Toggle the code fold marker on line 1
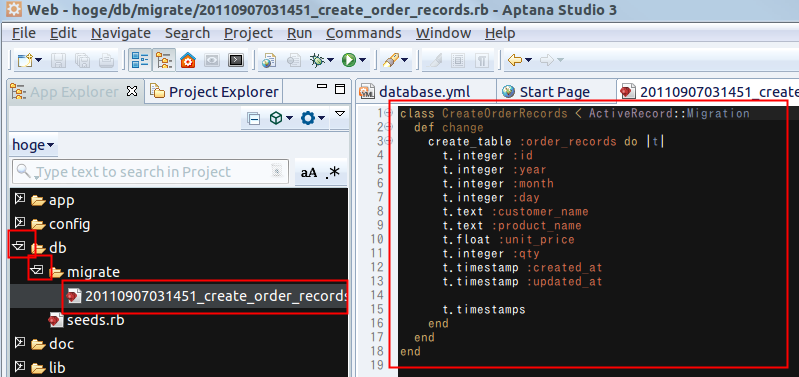The image size is (799, 377). (388, 113)
